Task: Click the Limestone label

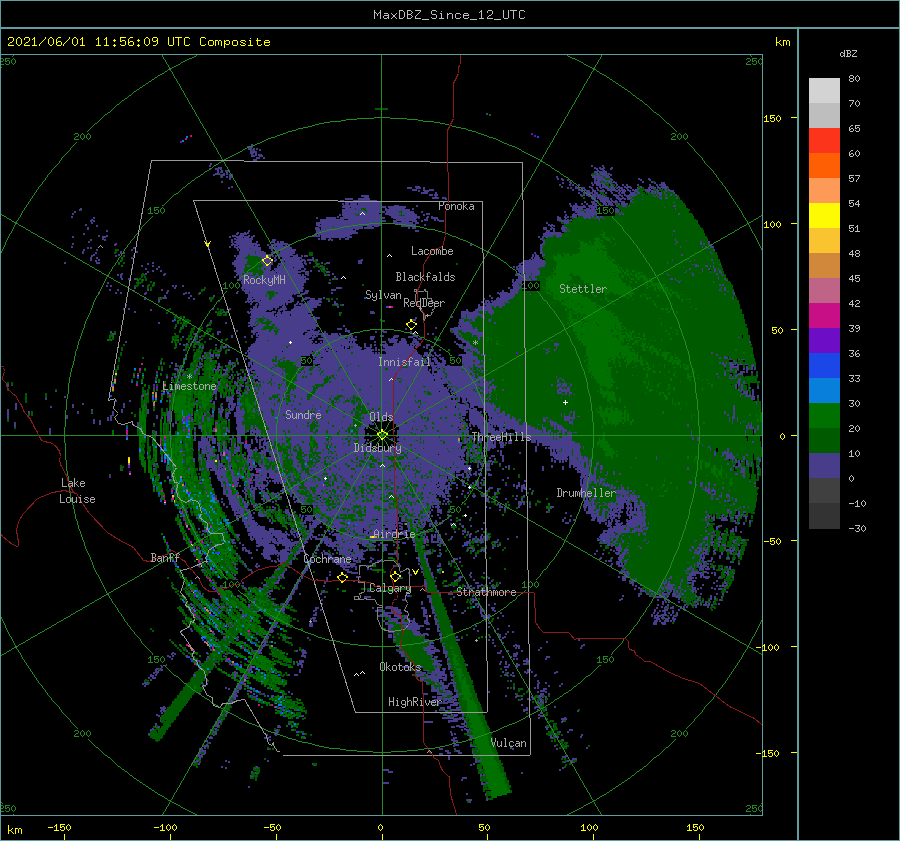Action: 189,386
